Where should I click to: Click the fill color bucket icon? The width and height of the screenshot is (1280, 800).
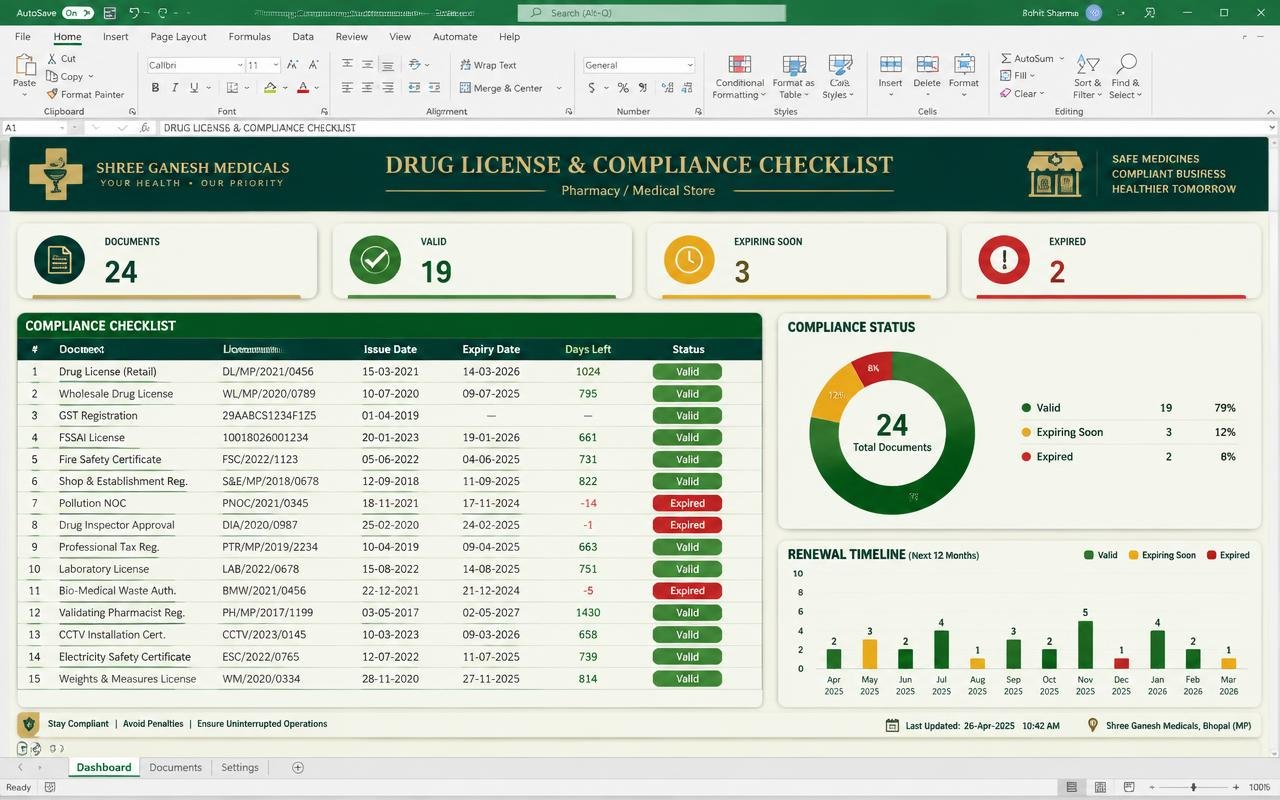click(x=269, y=88)
